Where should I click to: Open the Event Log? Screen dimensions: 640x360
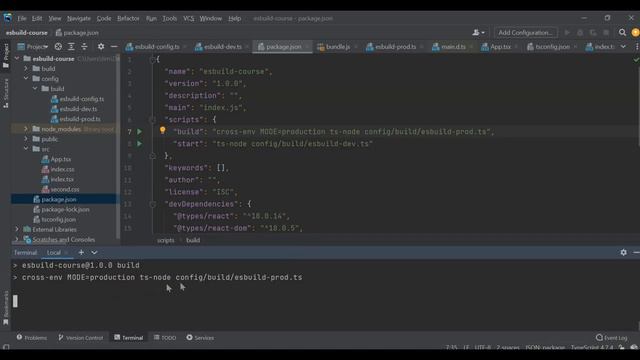point(611,338)
